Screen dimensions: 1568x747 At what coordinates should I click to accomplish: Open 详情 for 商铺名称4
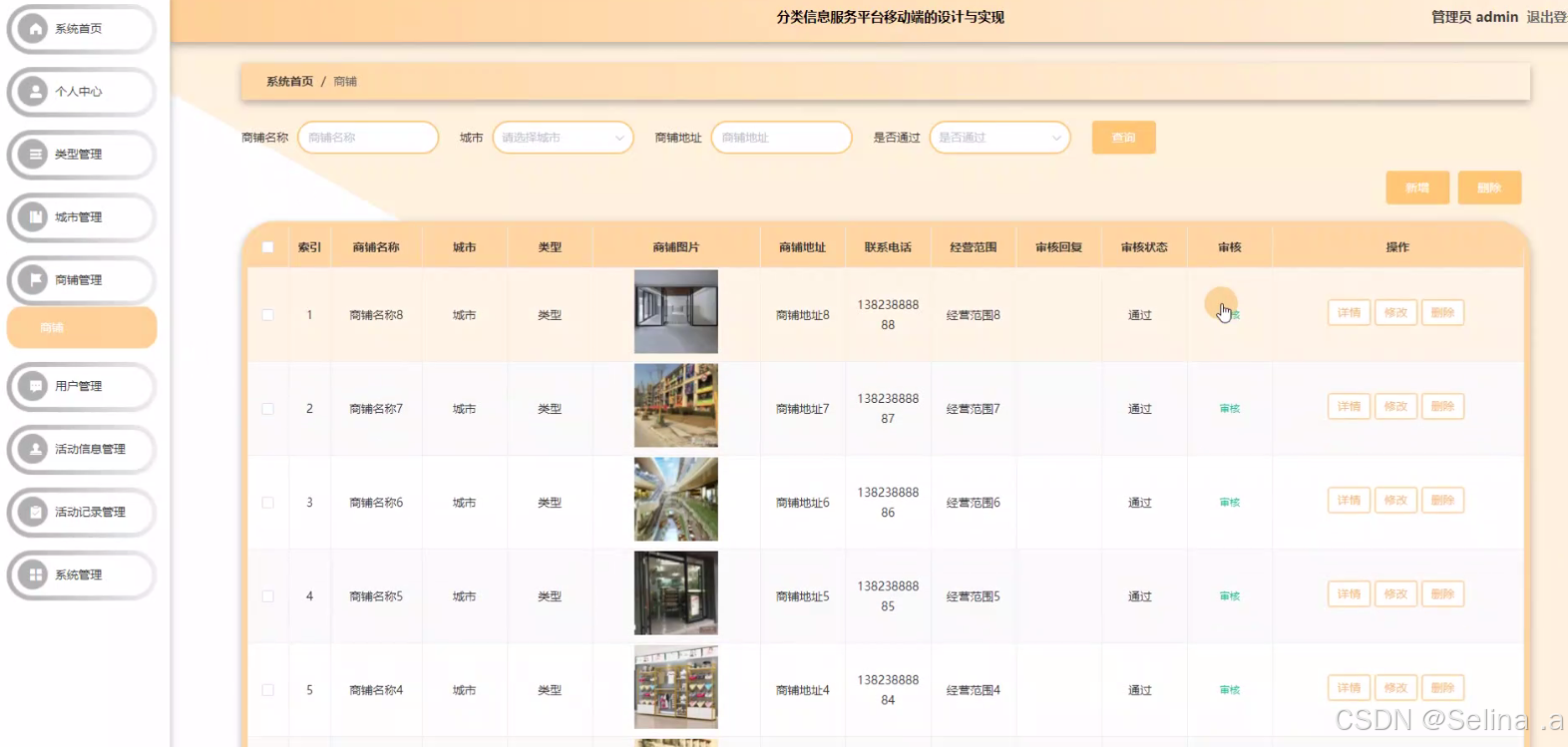[1350, 688]
